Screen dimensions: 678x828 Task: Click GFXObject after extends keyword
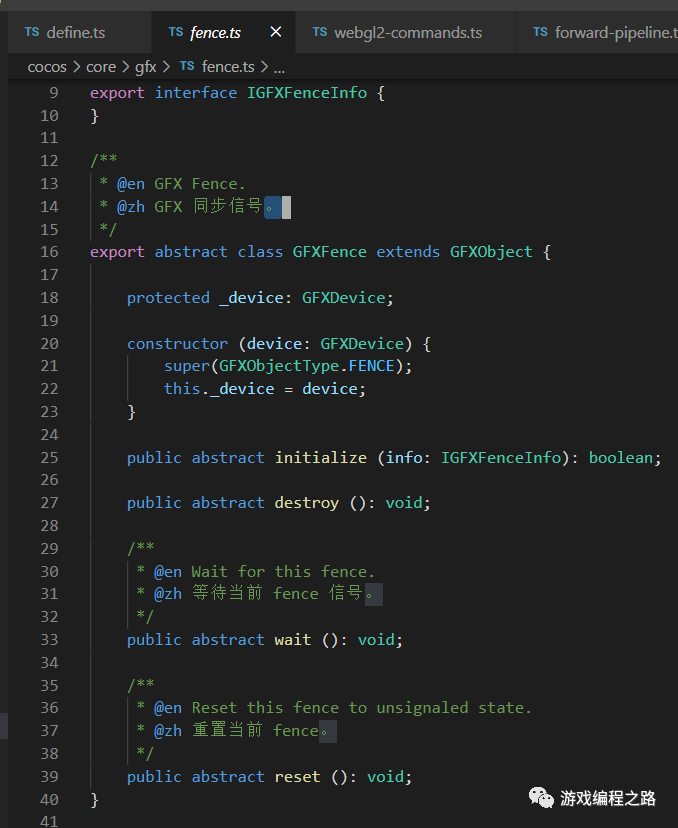coord(491,252)
